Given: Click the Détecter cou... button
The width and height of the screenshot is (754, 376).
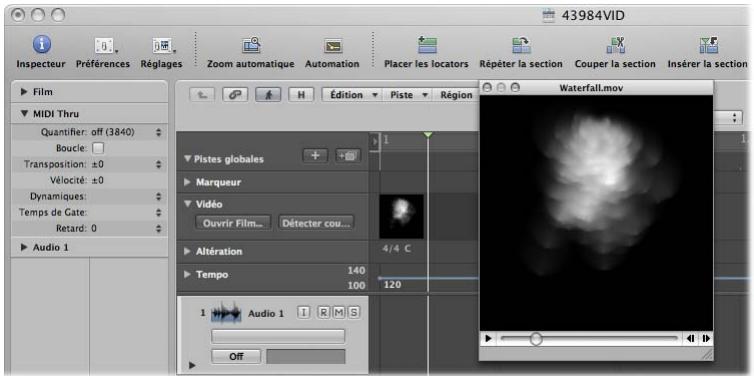Looking at the screenshot, I should click(316, 223).
